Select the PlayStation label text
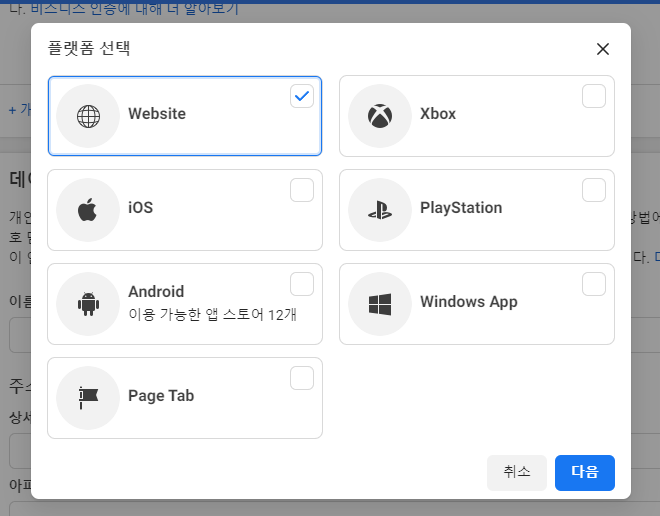The width and height of the screenshot is (660, 516). pos(461,208)
